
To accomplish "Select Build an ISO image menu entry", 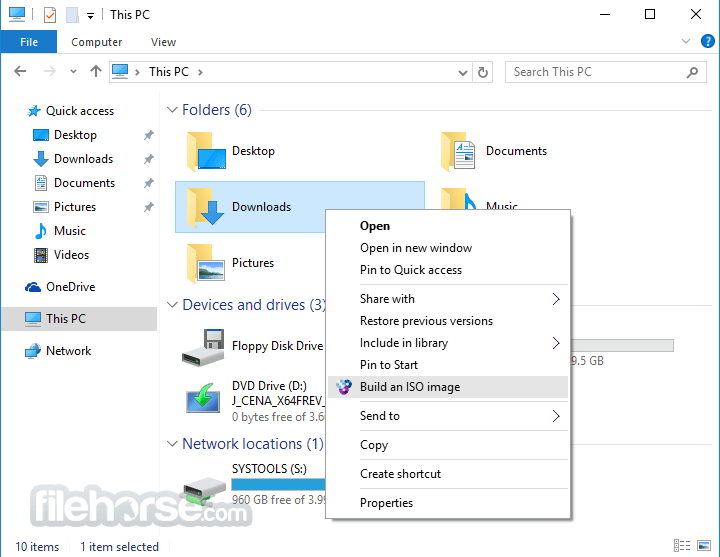I will (448, 387).
